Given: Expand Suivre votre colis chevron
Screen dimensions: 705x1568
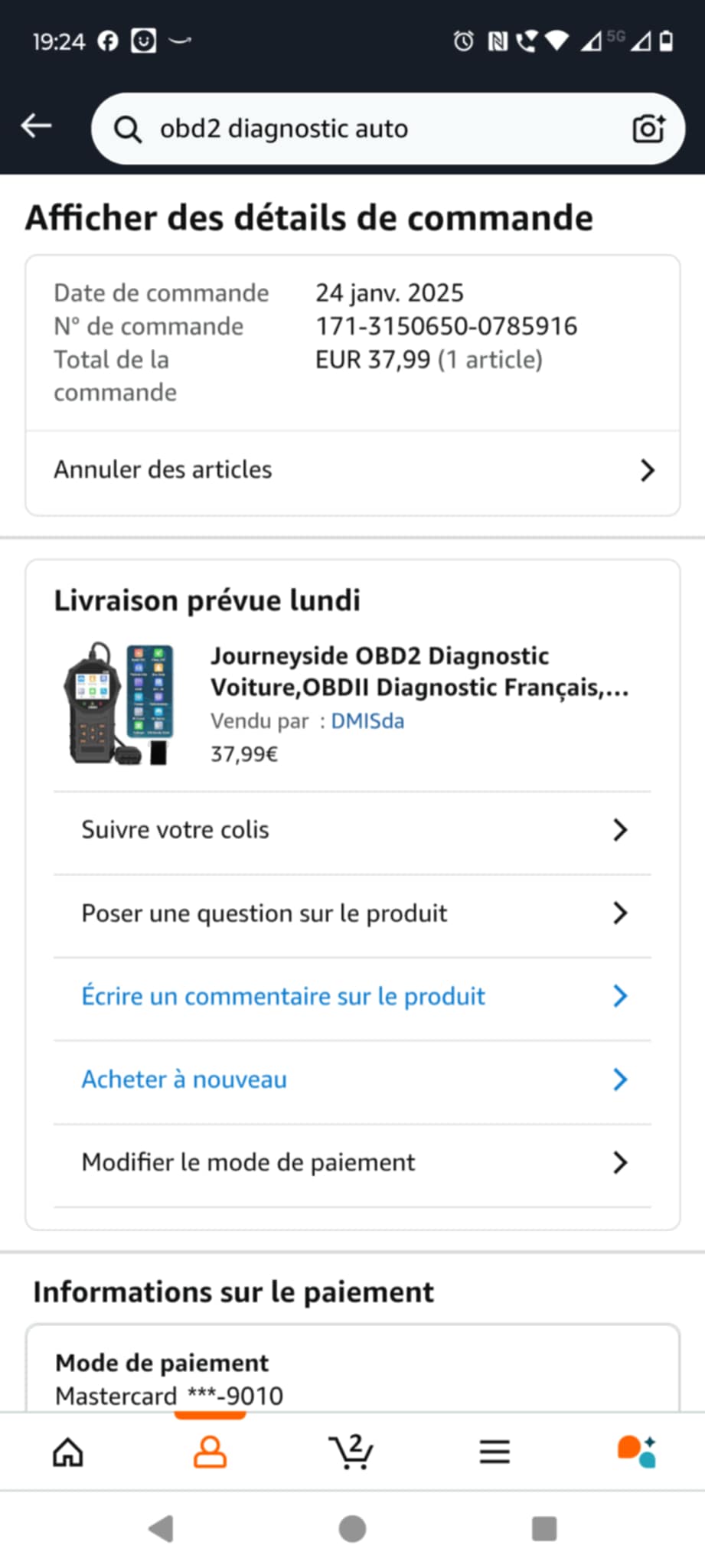Looking at the screenshot, I should tap(620, 830).
